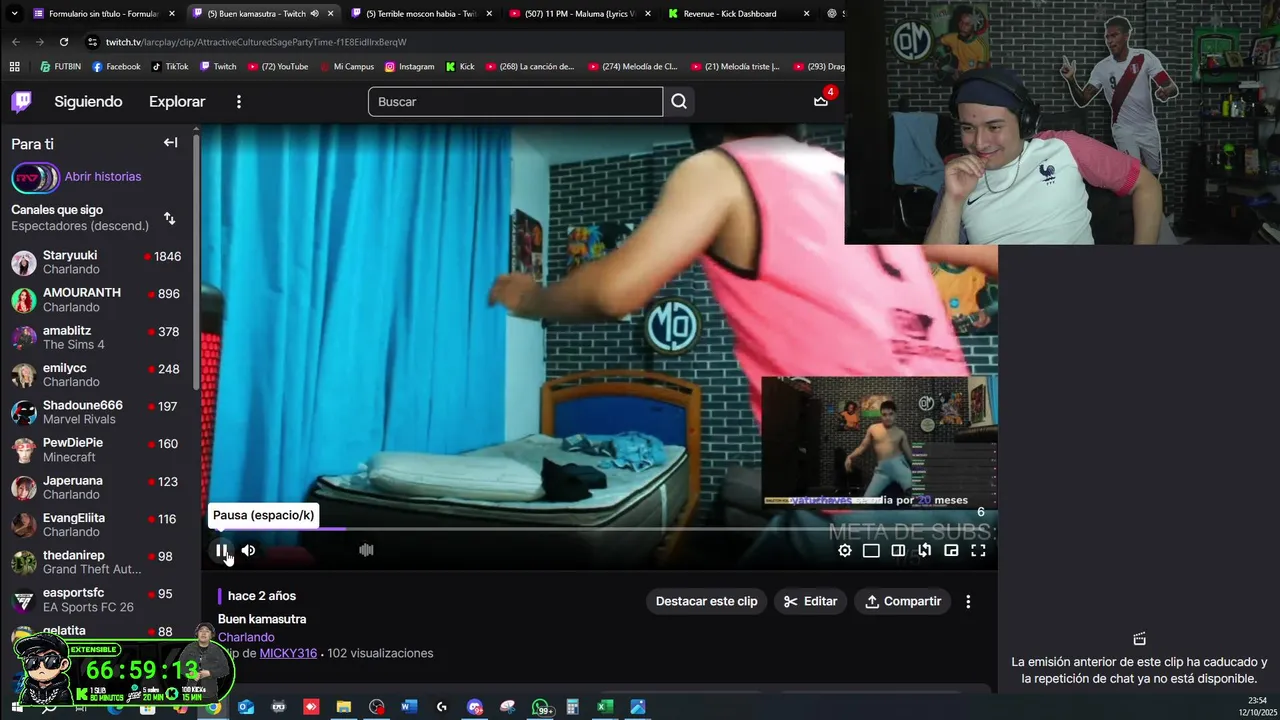Open the Charlando category link
Image resolution: width=1280 pixels, height=720 pixels.
coord(246,637)
